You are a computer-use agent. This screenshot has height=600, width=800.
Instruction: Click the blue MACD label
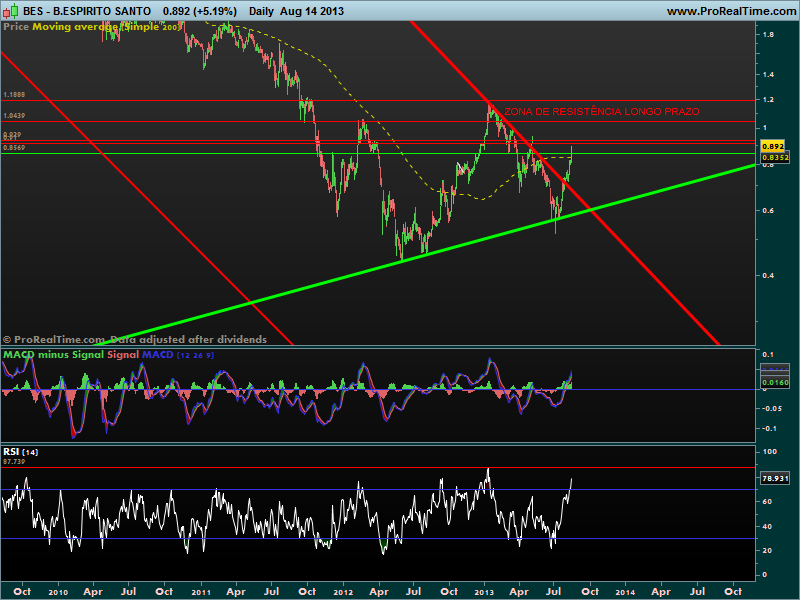point(158,355)
